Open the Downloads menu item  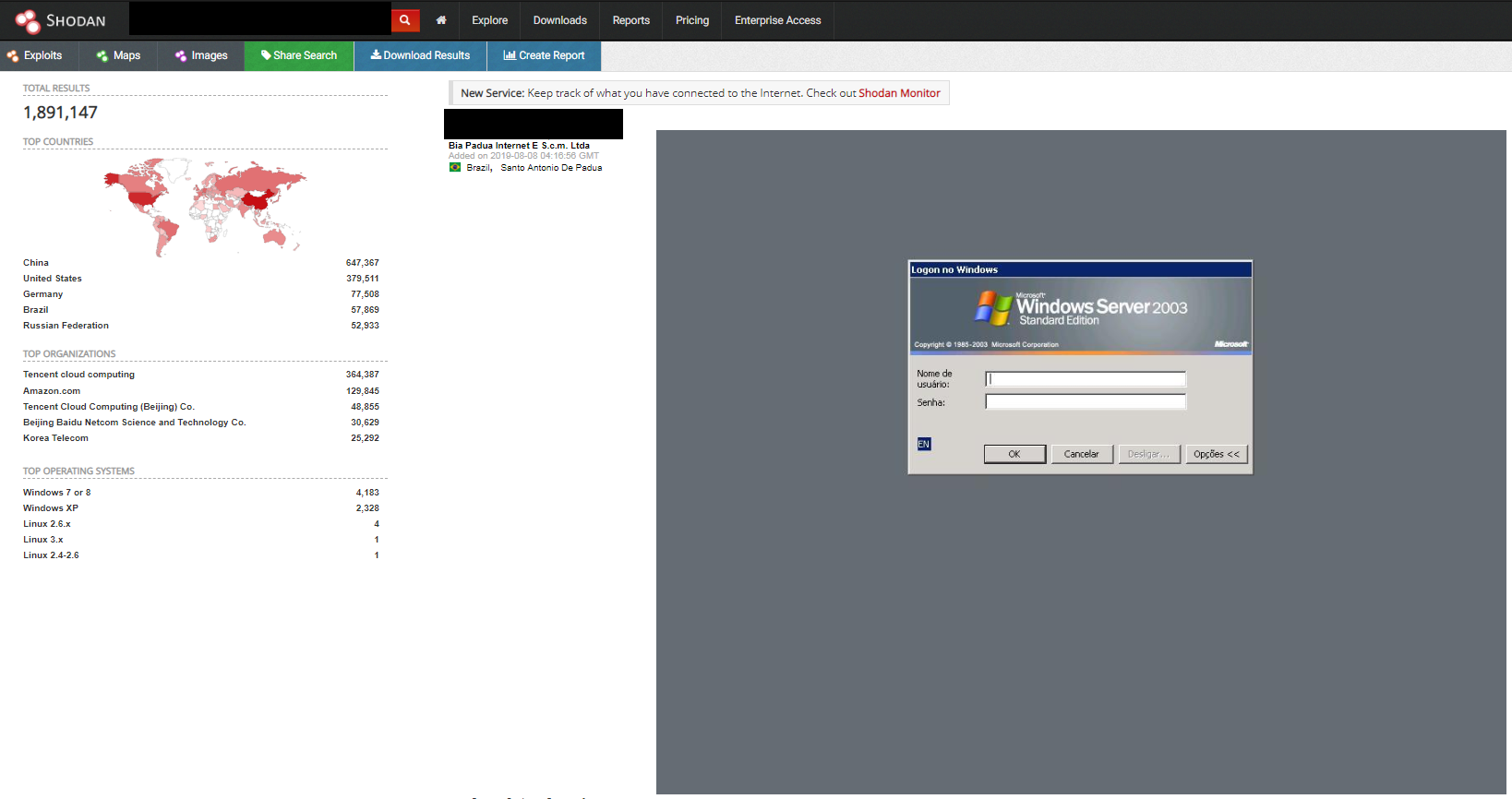[x=560, y=20]
